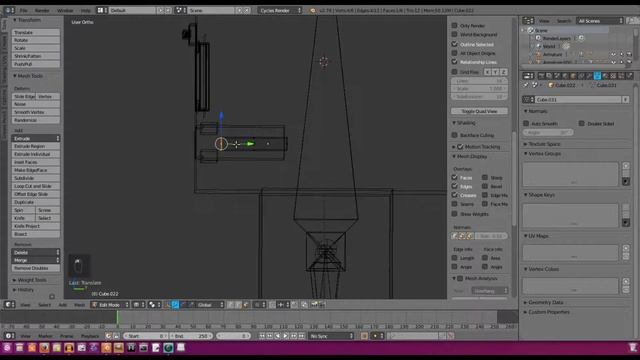Open the 3D manipulator toggle icon in header
The width and height of the screenshot is (640, 360).
[168, 305]
